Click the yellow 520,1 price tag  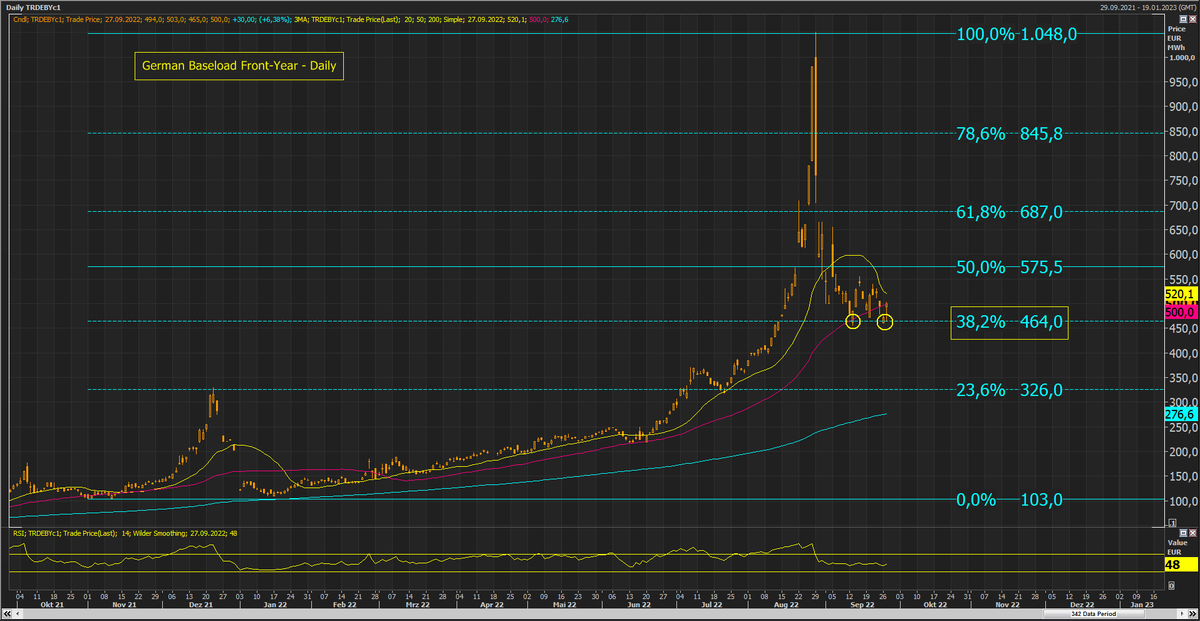click(1181, 295)
